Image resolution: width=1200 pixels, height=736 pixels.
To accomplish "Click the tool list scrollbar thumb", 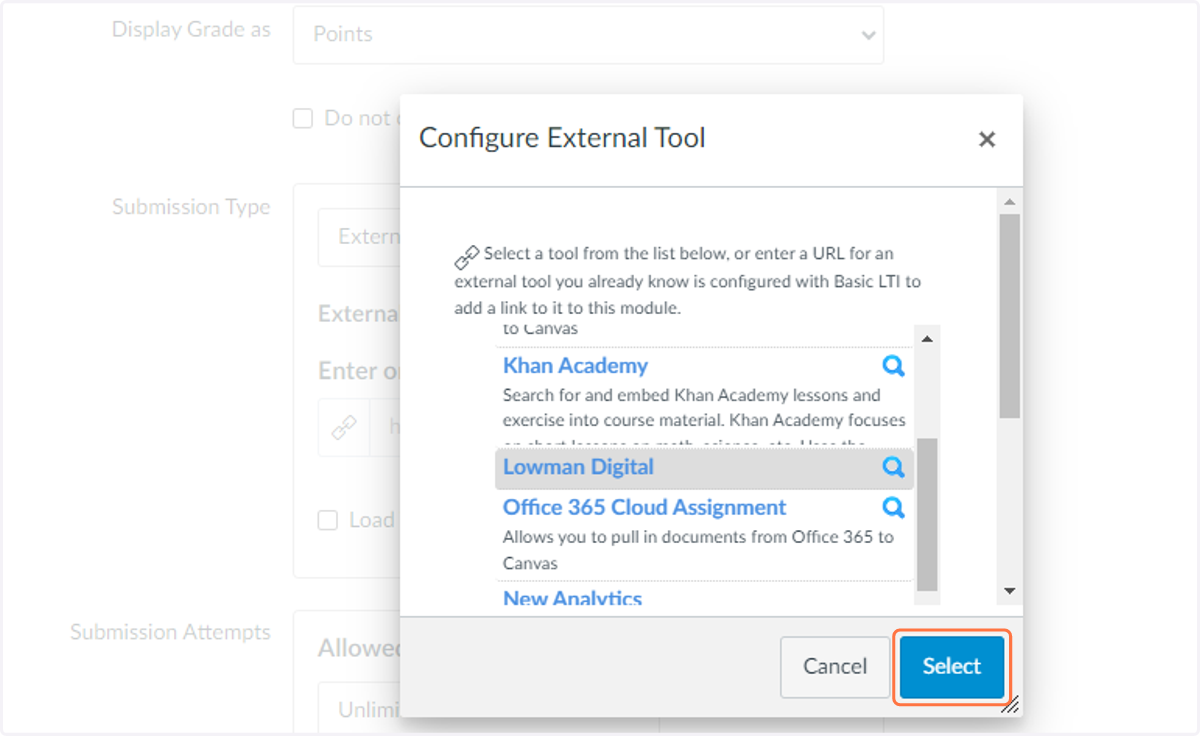I will coord(927,513).
